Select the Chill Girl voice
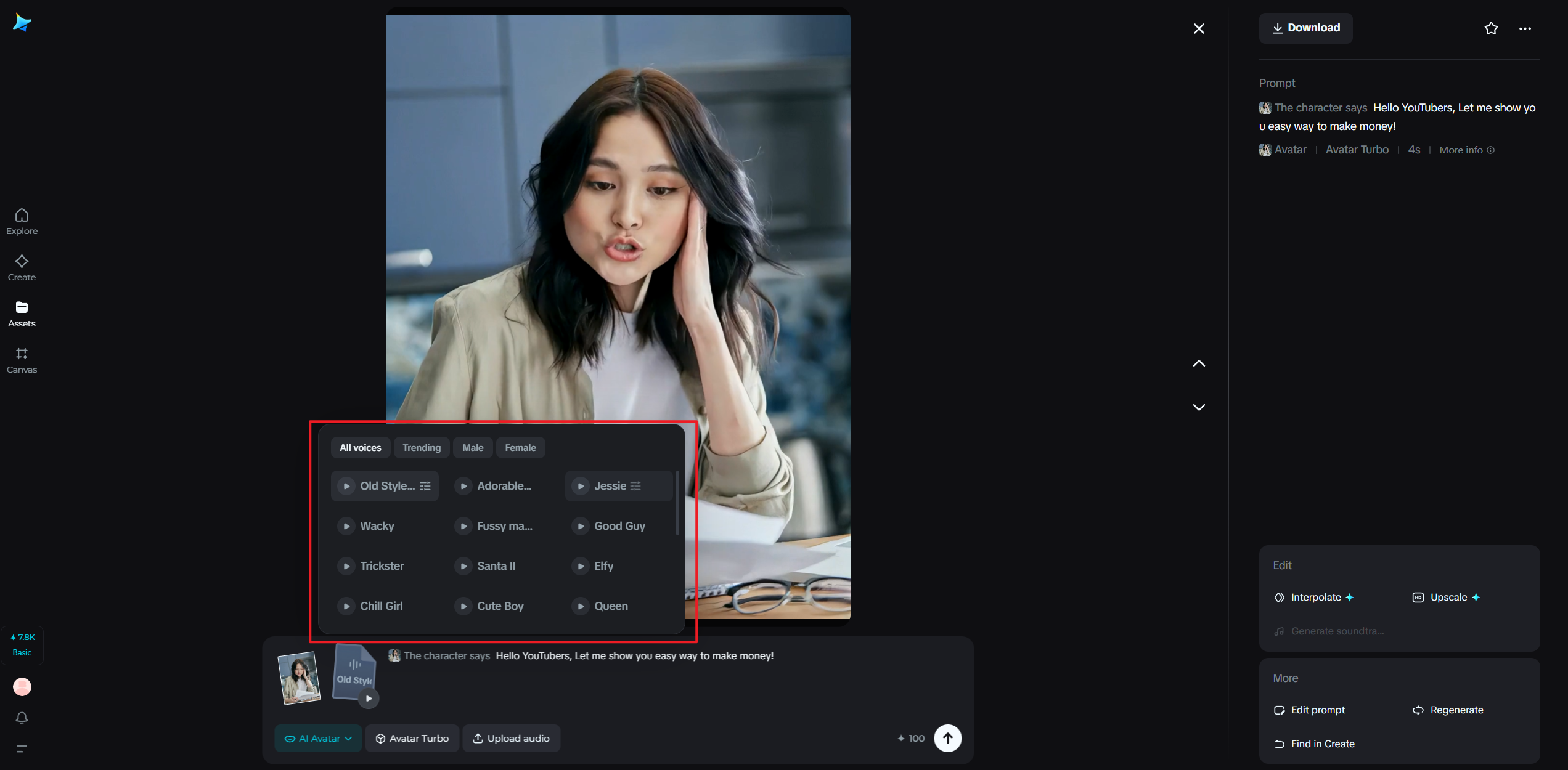 tap(381, 606)
